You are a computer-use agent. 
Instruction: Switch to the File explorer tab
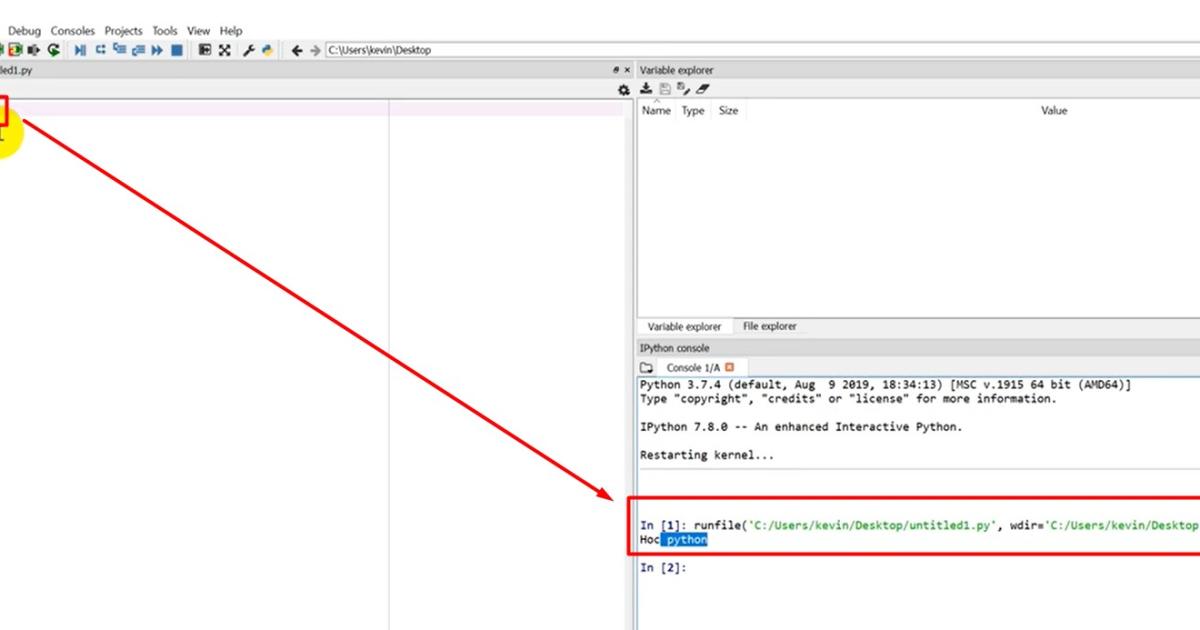(770, 327)
